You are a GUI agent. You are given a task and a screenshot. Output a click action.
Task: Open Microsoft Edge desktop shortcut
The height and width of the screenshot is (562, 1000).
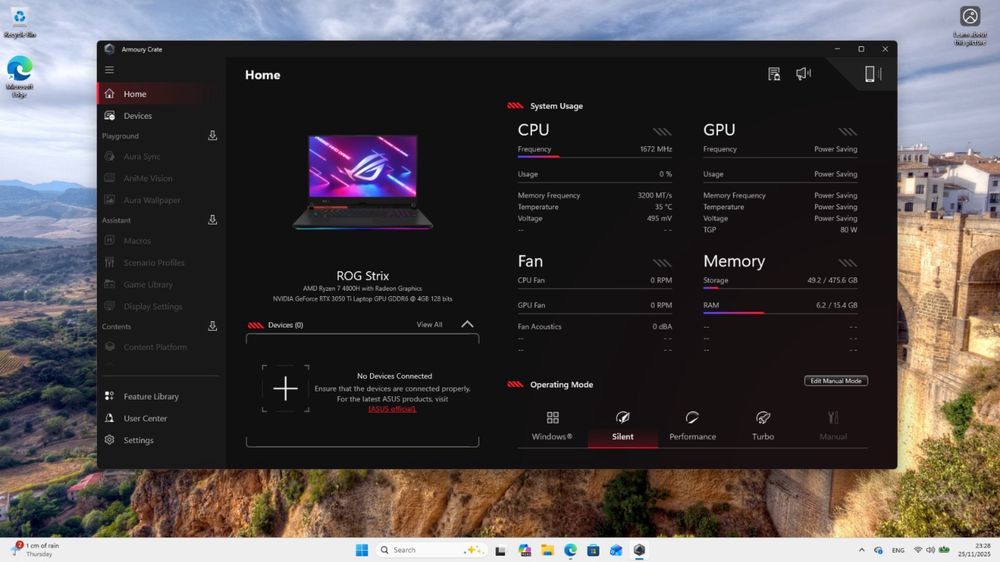click(x=20, y=77)
